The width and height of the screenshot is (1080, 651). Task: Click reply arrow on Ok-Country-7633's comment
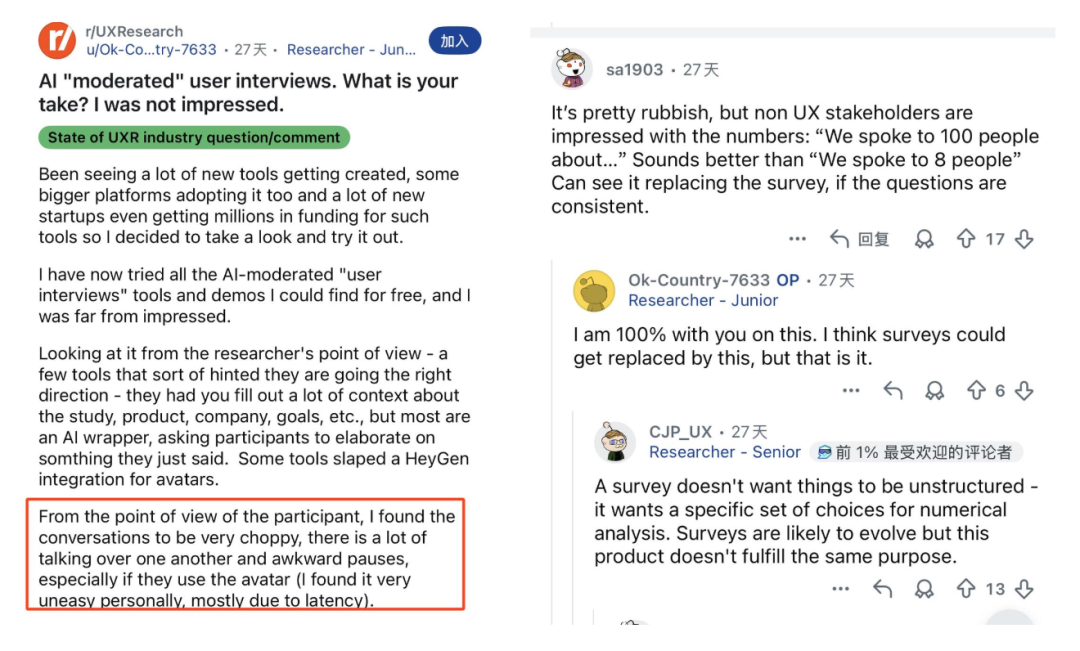[x=892, y=390]
